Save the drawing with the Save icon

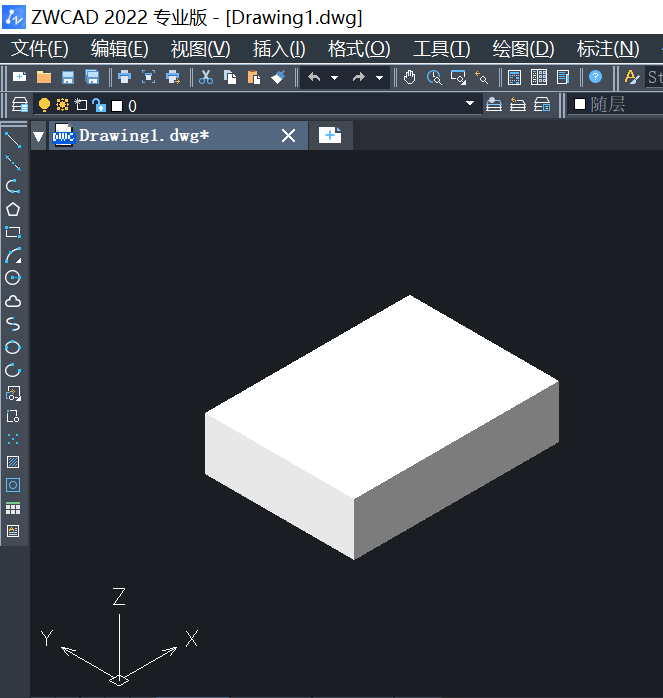[68, 77]
